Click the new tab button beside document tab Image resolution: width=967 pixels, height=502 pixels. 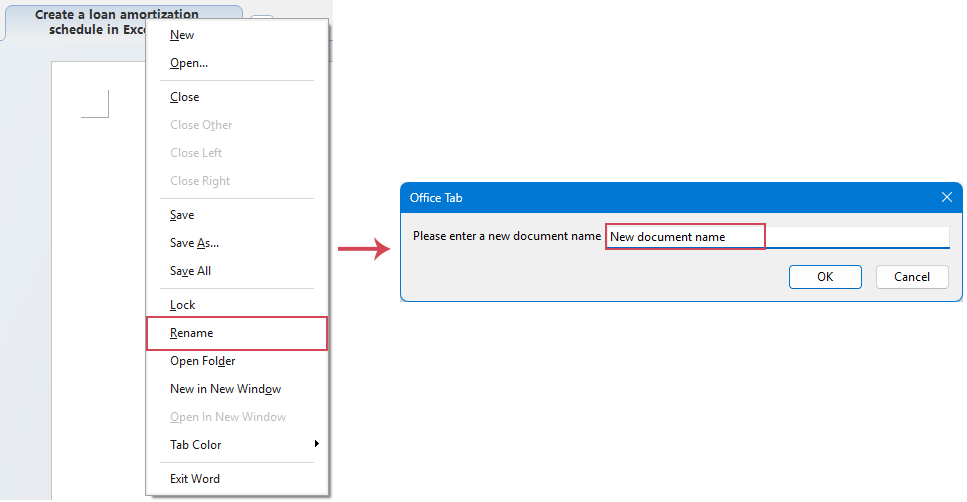[x=262, y=20]
